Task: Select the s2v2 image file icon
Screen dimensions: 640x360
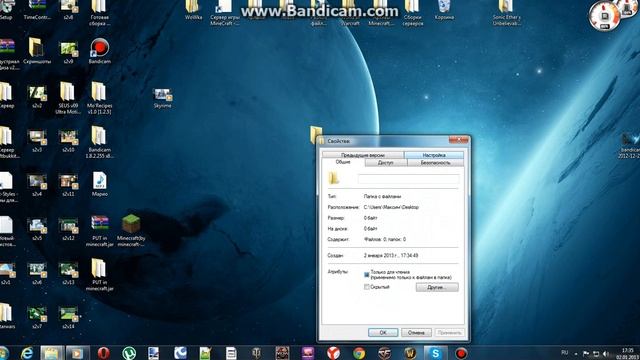Action: [37, 96]
